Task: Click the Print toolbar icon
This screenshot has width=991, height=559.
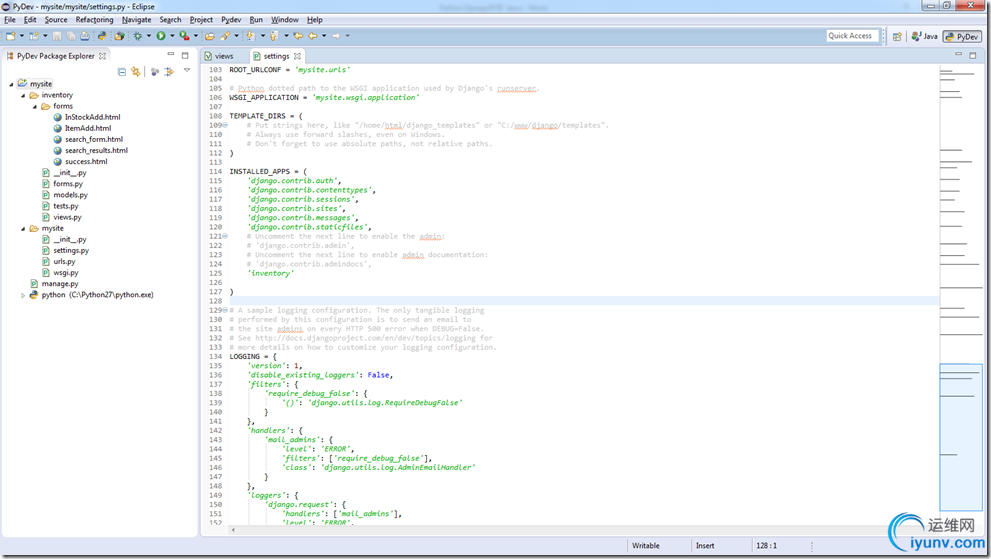Action: (x=85, y=36)
